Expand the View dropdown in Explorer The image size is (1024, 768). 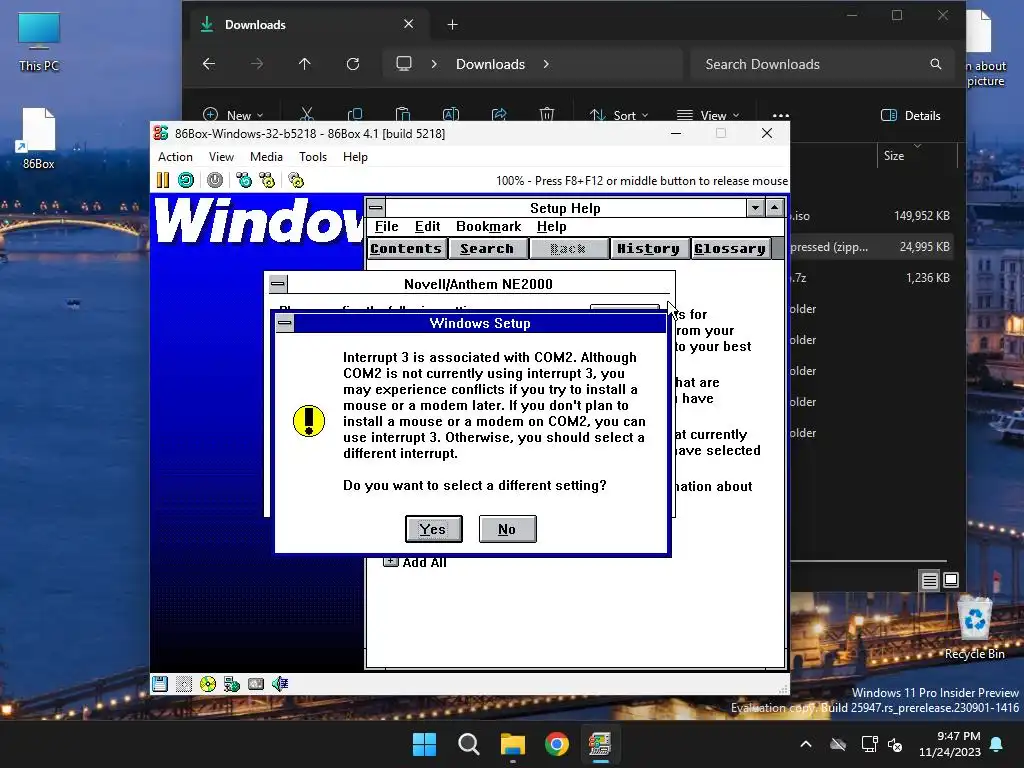pyautogui.click(x=708, y=115)
